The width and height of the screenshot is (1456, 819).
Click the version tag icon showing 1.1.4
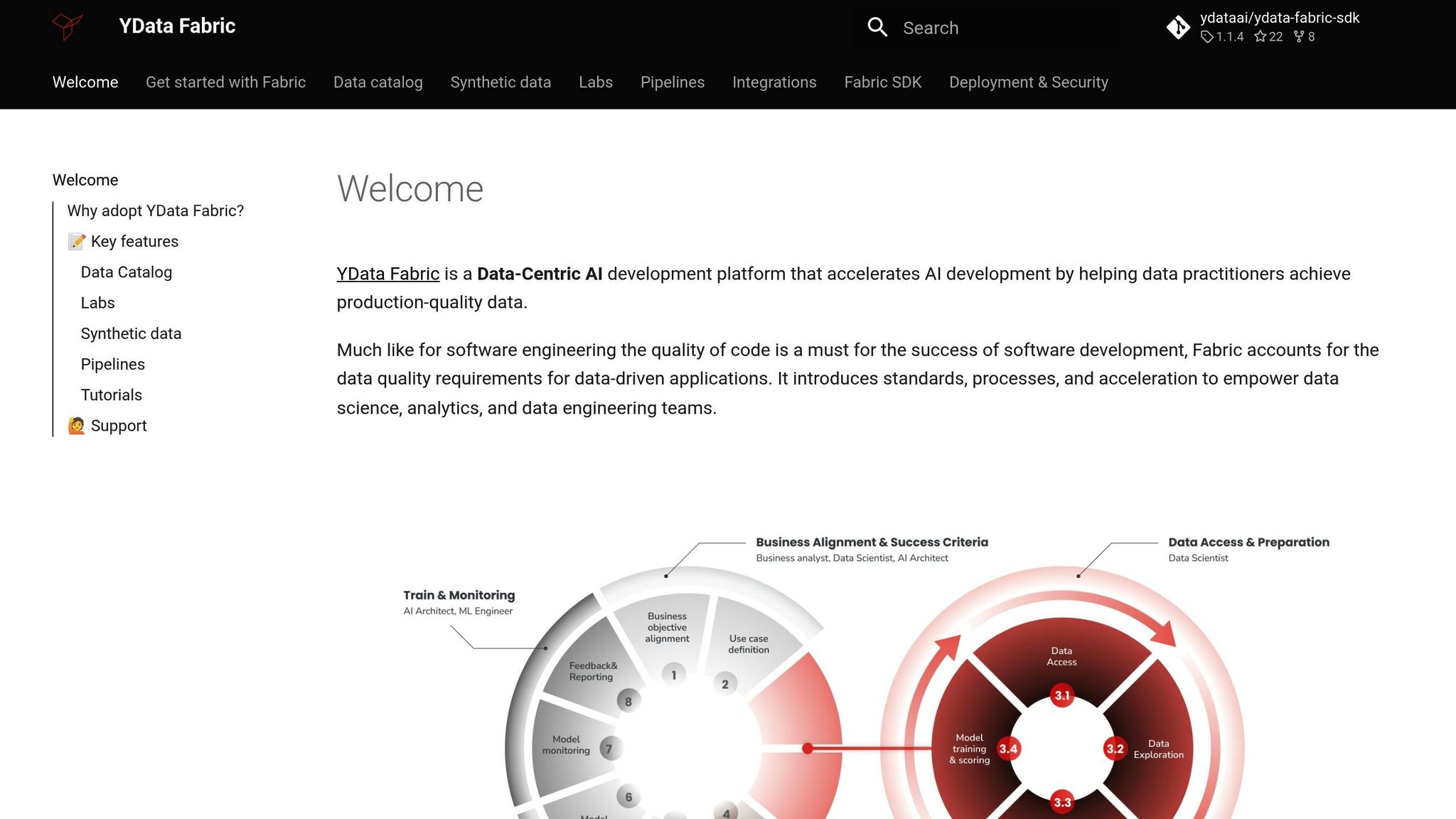coord(1208,37)
